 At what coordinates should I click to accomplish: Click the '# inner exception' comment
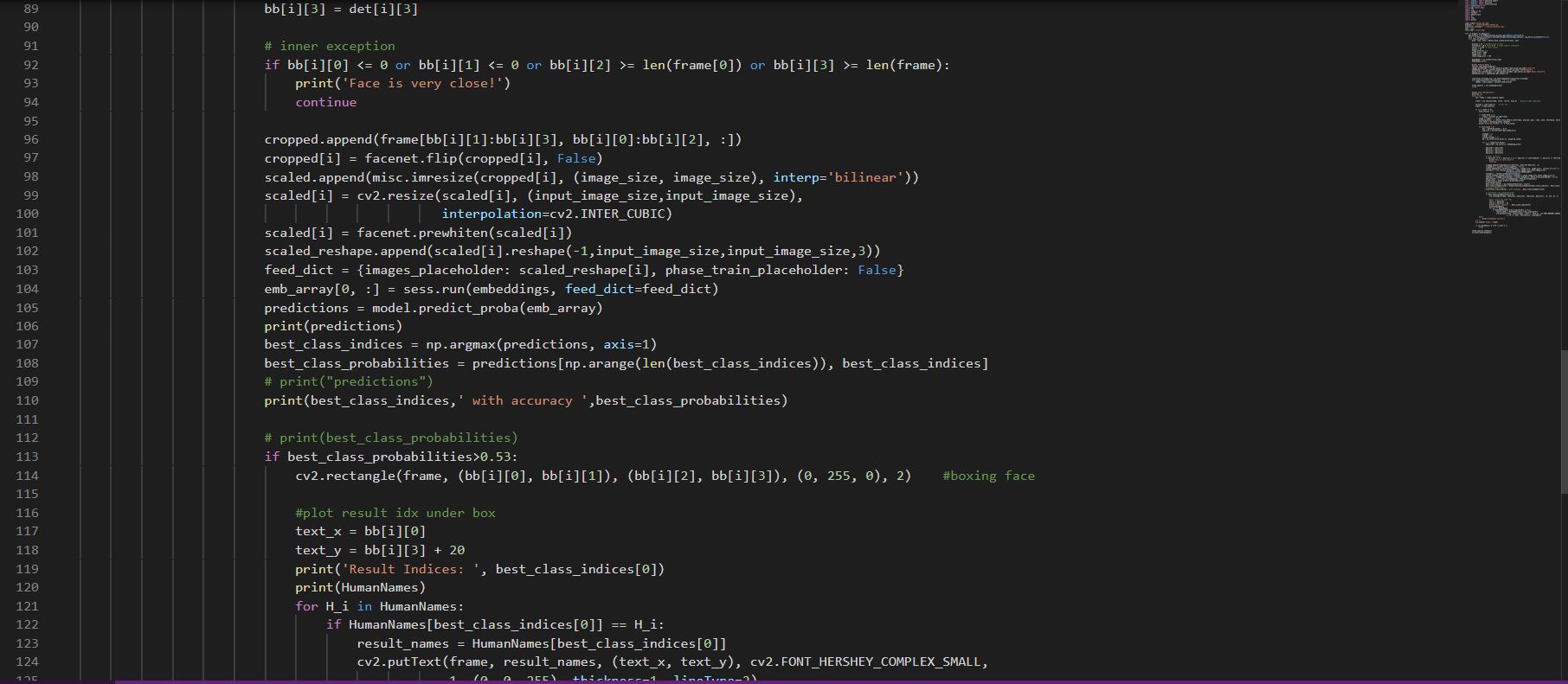330,47
